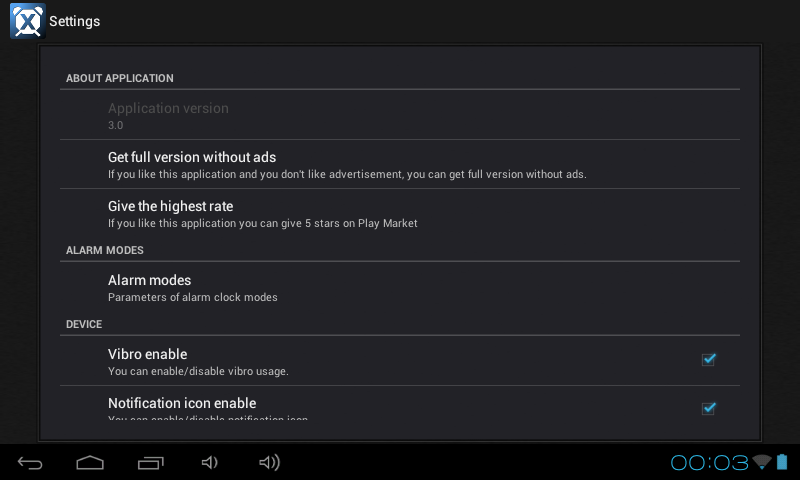Tap the Android home button icon

pos(90,462)
